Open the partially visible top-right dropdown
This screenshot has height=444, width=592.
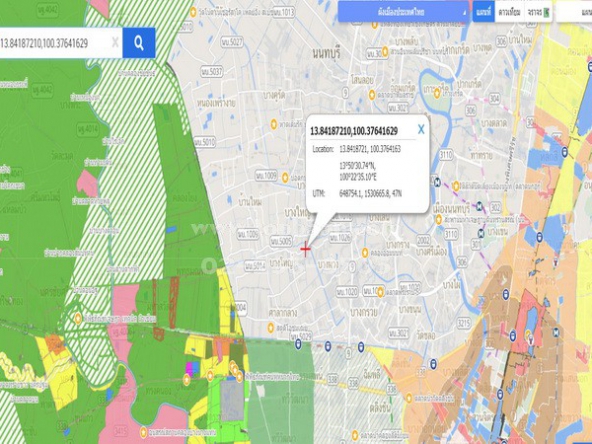pyautogui.click(x=574, y=12)
